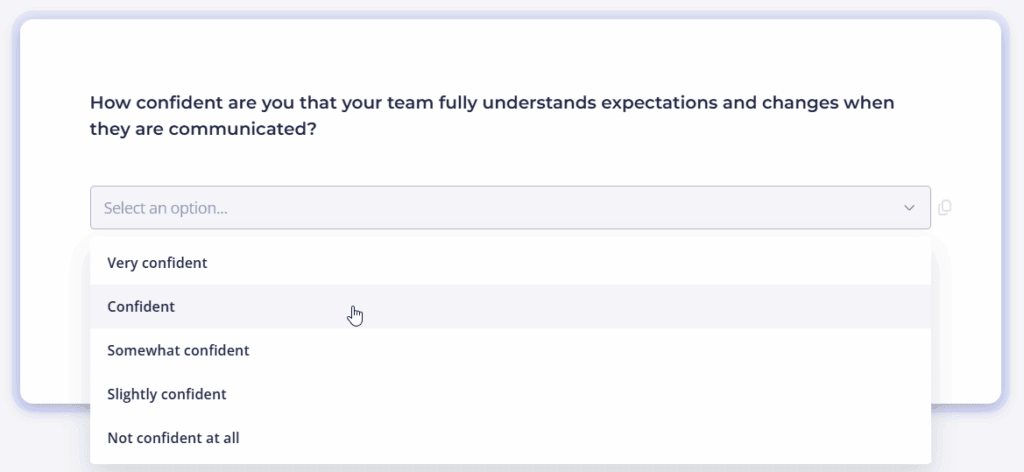Pick the 'Somewhat confident' answer

click(x=178, y=351)
